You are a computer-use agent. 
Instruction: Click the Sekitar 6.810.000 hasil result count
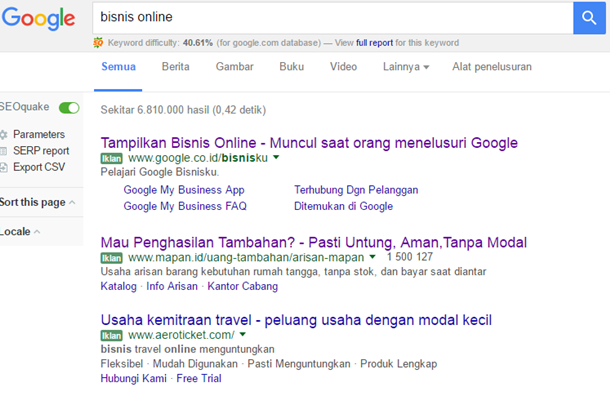coord(183,110)
